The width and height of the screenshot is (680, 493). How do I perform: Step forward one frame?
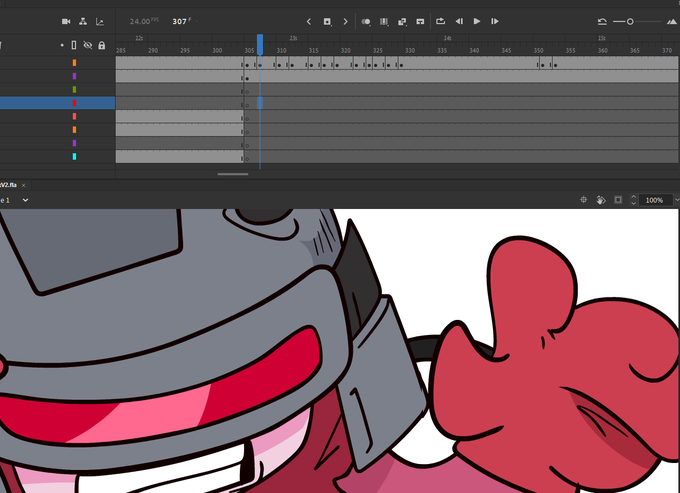494,21
